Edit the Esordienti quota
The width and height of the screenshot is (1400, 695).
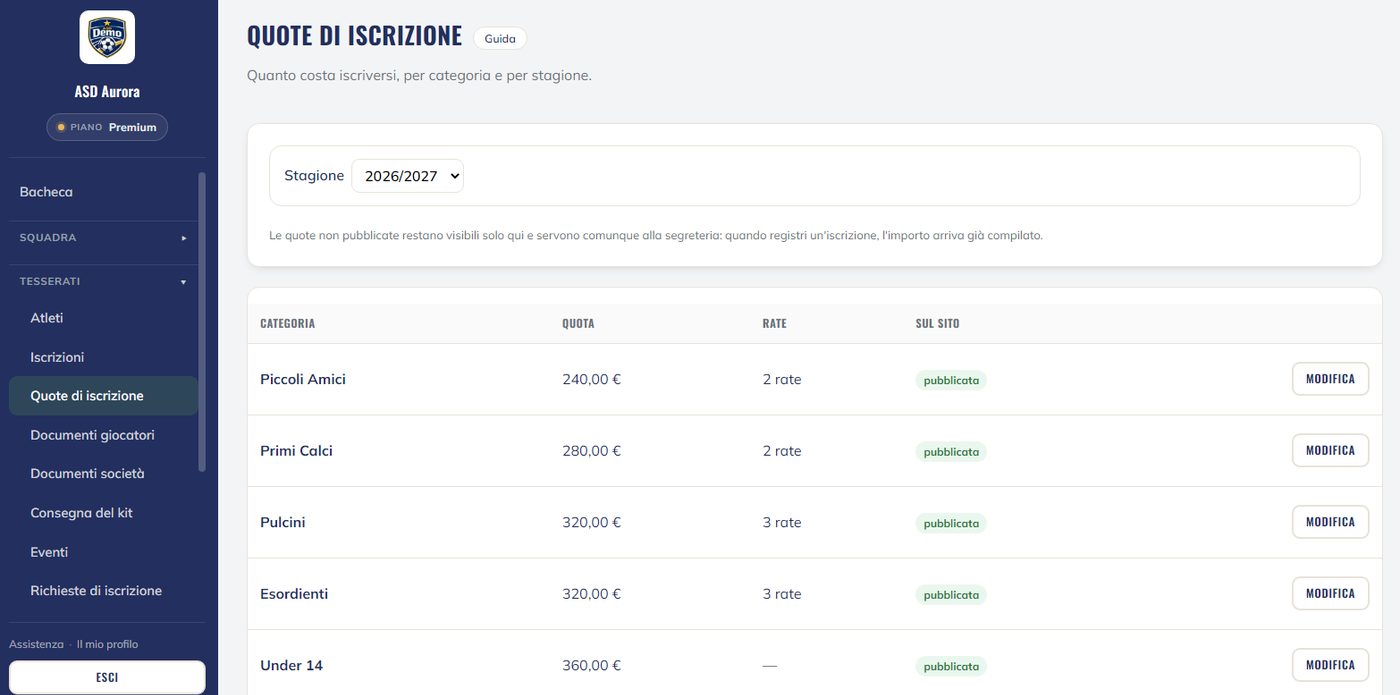tap(1330, 593)
